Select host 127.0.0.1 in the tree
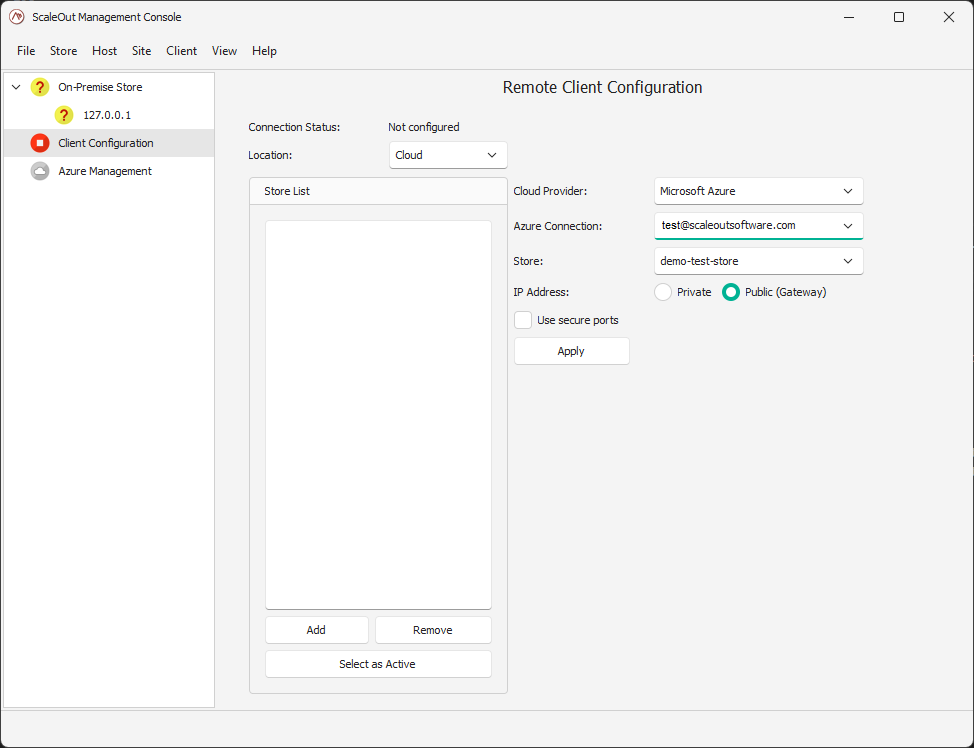 pyautogui.click(x=107, y=115)
